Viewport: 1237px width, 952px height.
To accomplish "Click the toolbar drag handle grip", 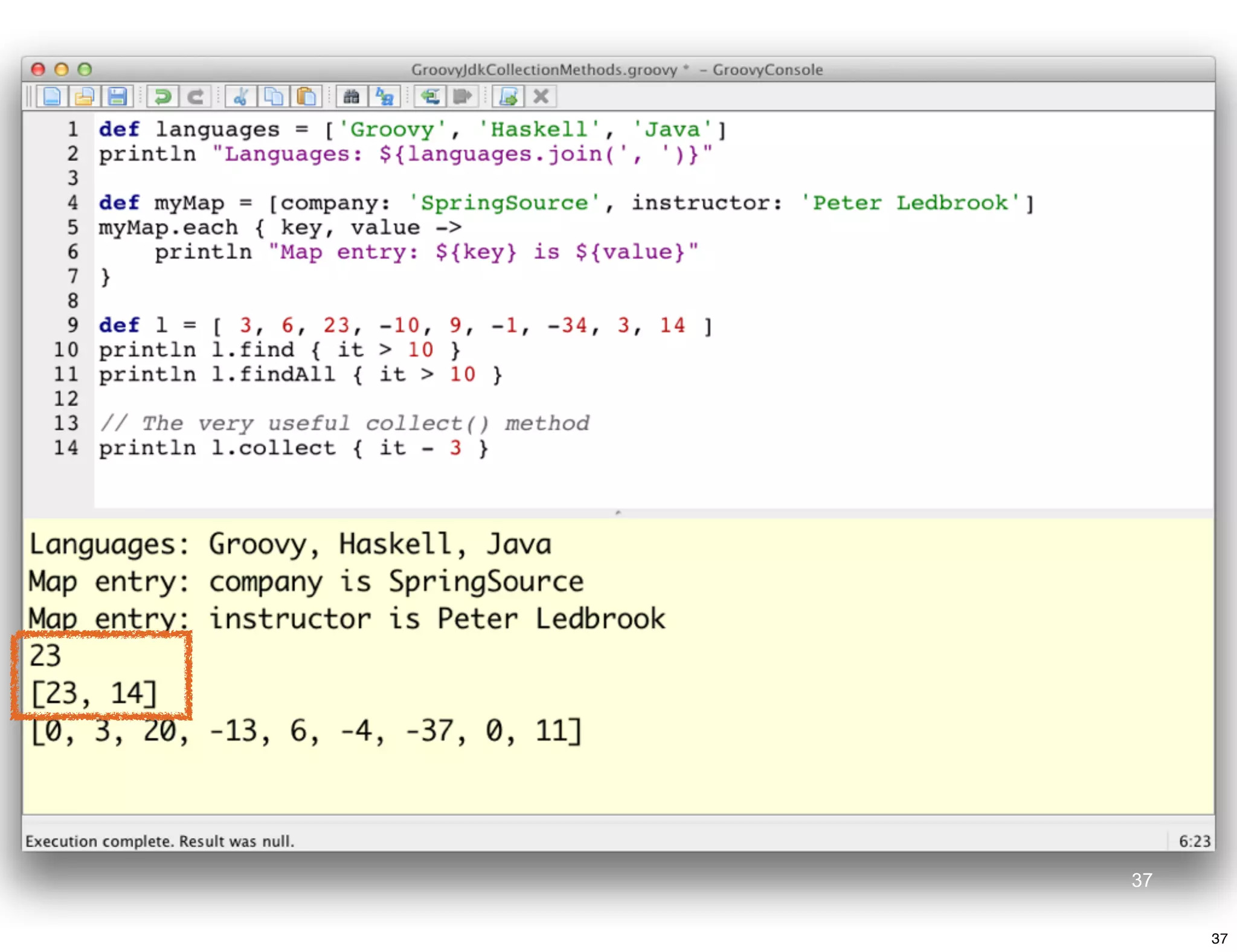I will [x=28, y=97].
